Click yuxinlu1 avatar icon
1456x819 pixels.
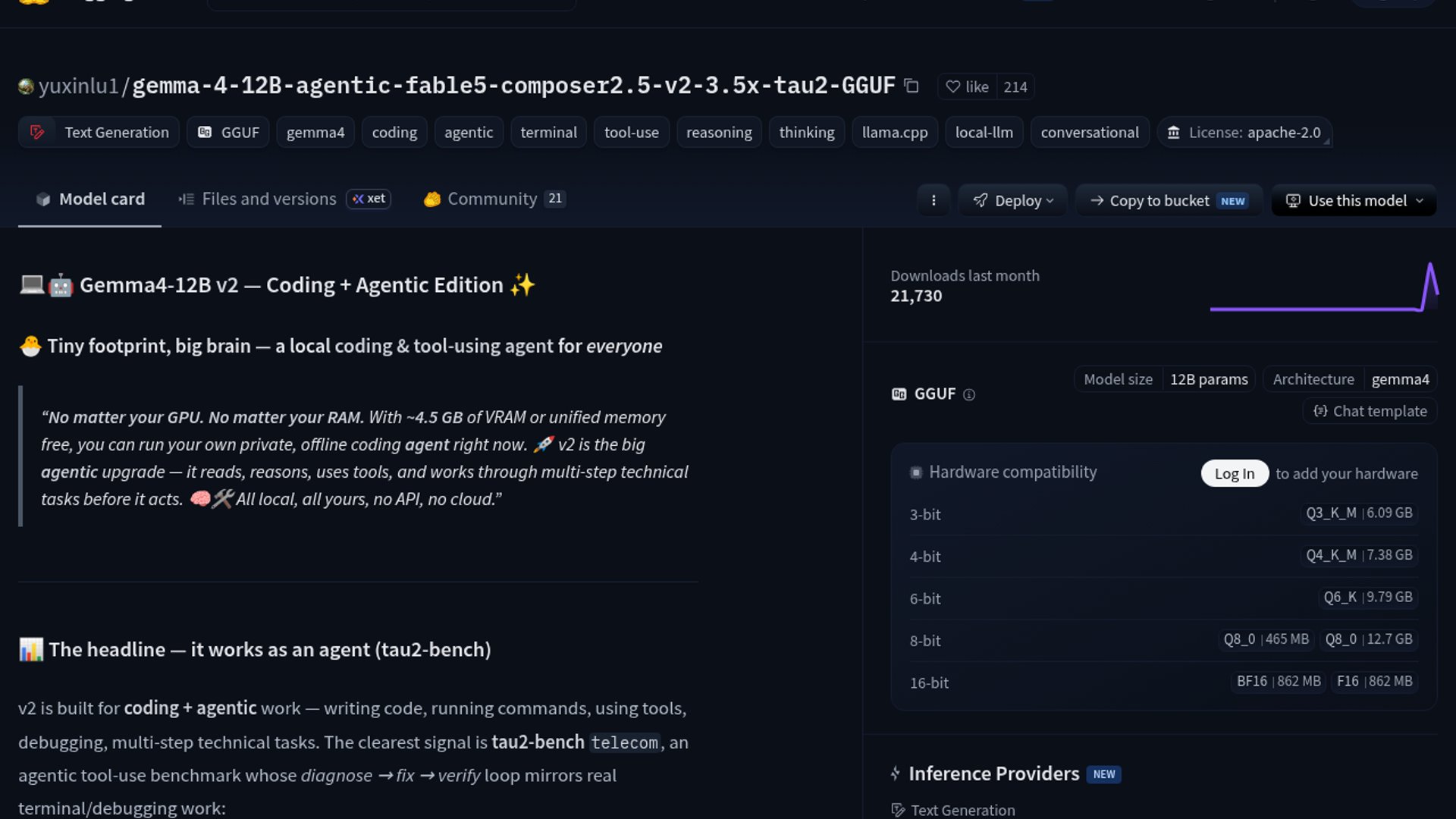point(26,86)
